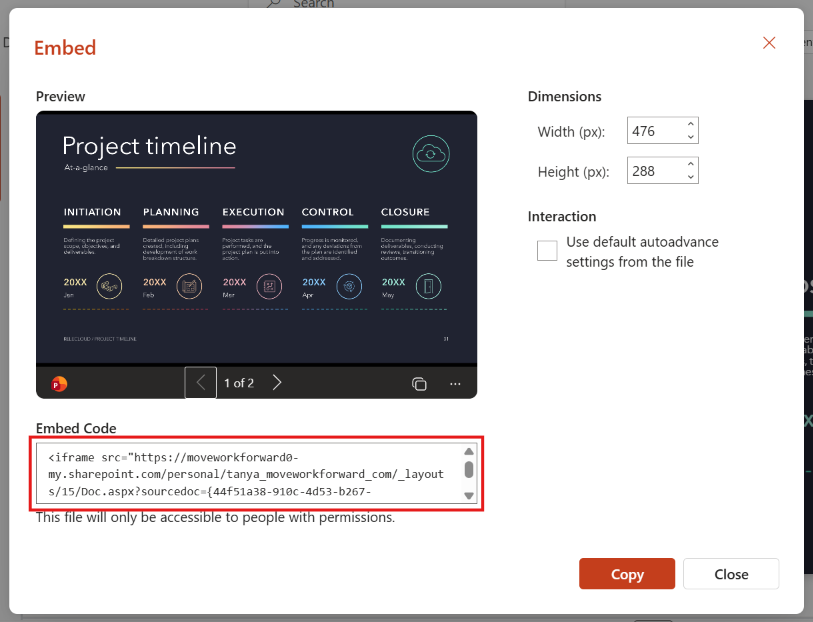Image resolution: width=813 pixels, height=622 pixels.
Task: Decrease the Height value with down arrow
Action: [691, 177]
